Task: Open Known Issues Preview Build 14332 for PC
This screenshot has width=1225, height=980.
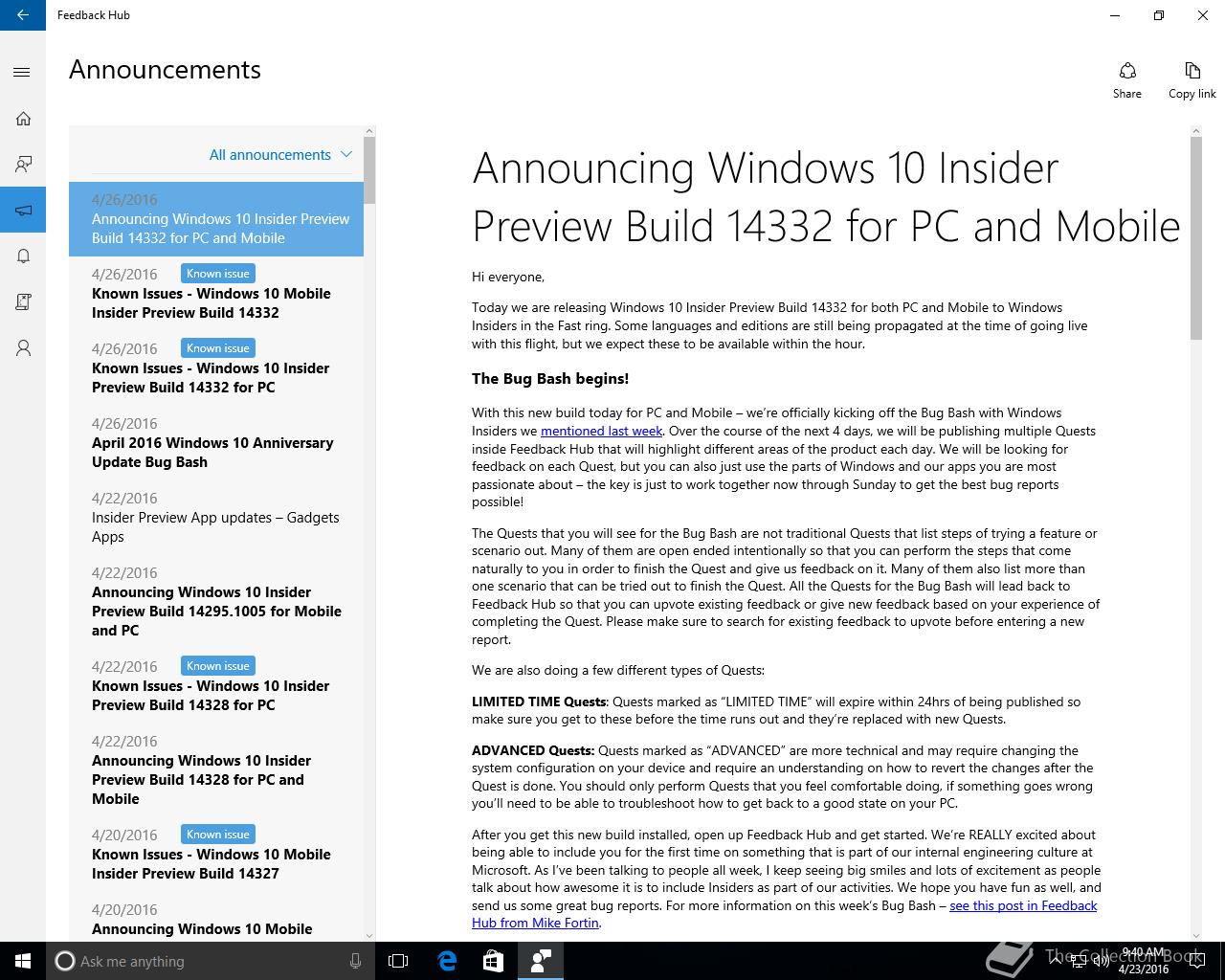Action: point(216,368)
